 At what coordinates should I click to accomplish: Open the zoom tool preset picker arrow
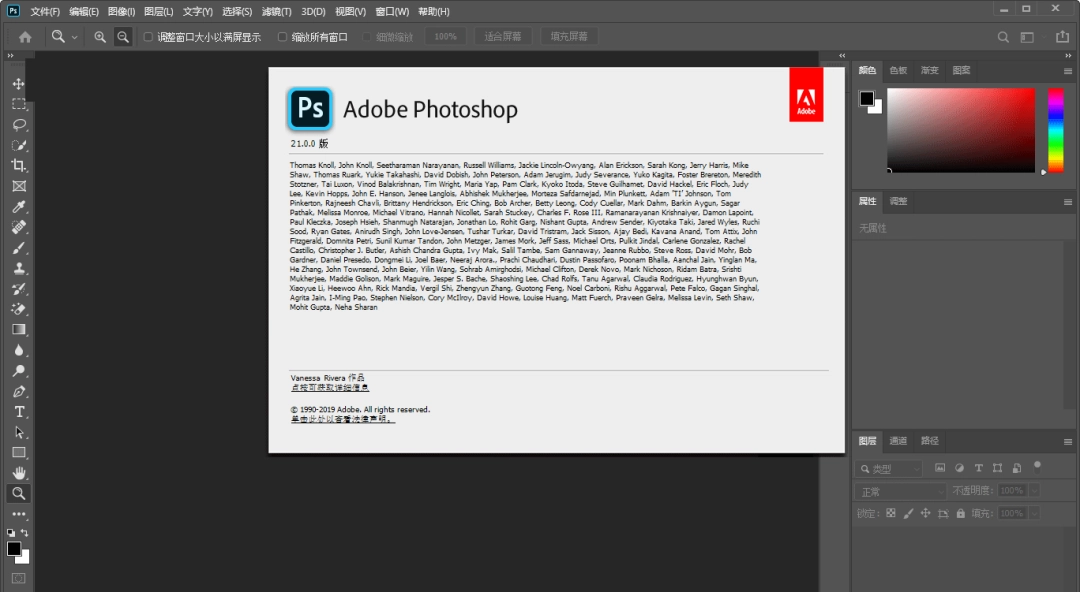coord(74,37)
